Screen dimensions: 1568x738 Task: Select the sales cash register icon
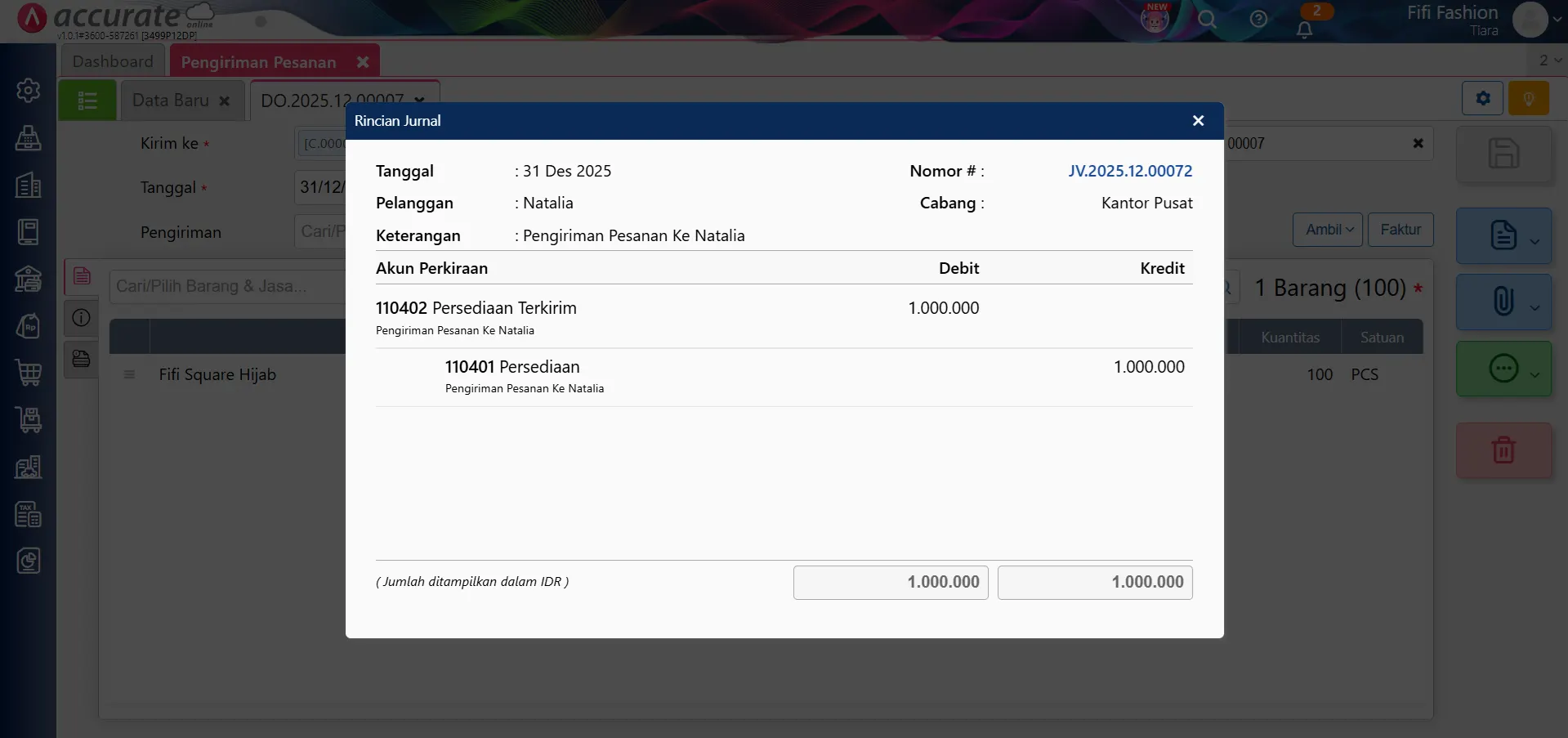[29, 138]
